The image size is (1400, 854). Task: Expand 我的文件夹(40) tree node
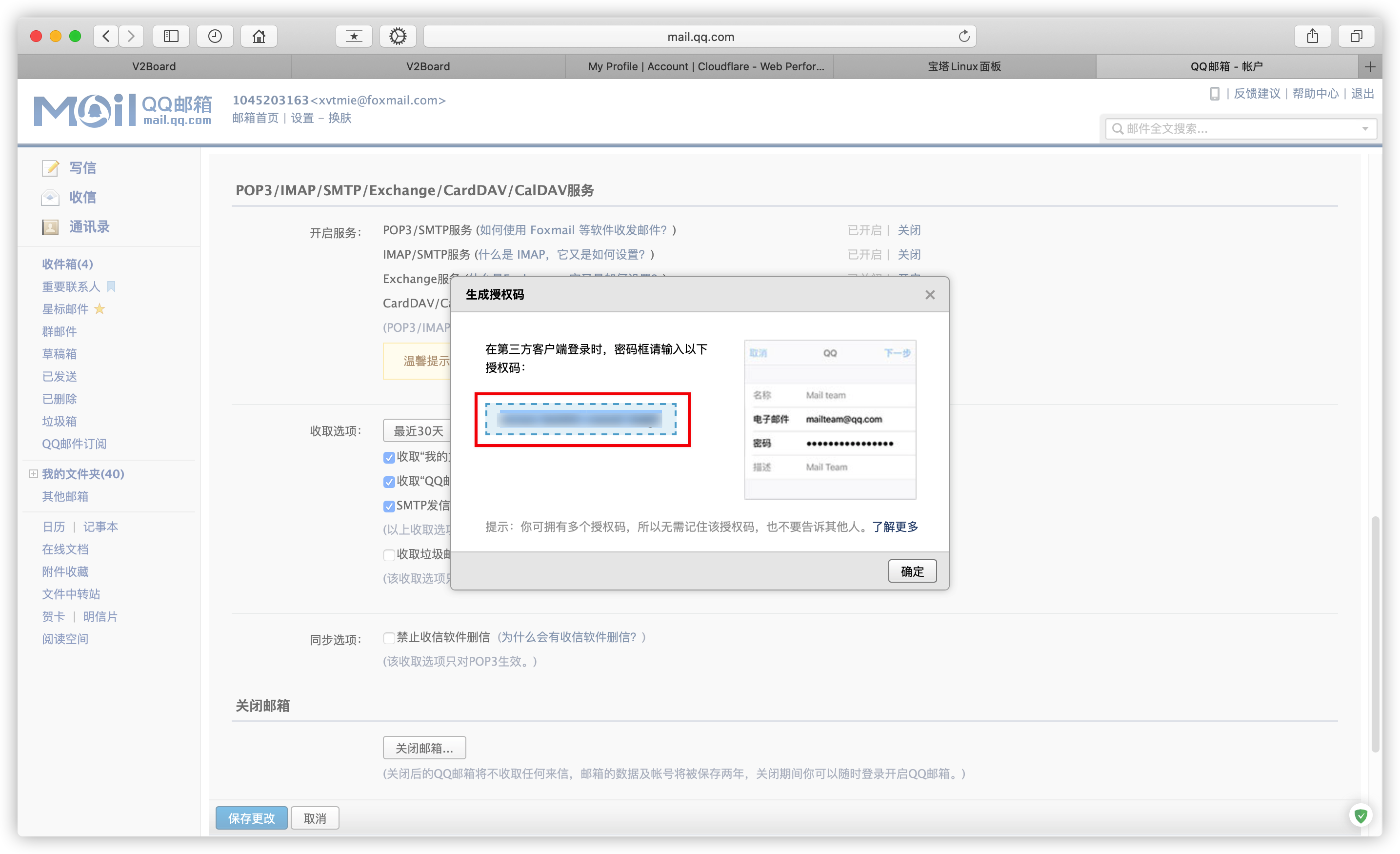(33, 474)
